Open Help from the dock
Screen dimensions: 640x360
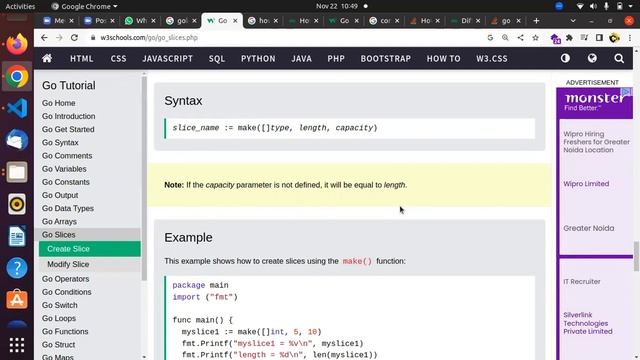(x=17, y=268)
